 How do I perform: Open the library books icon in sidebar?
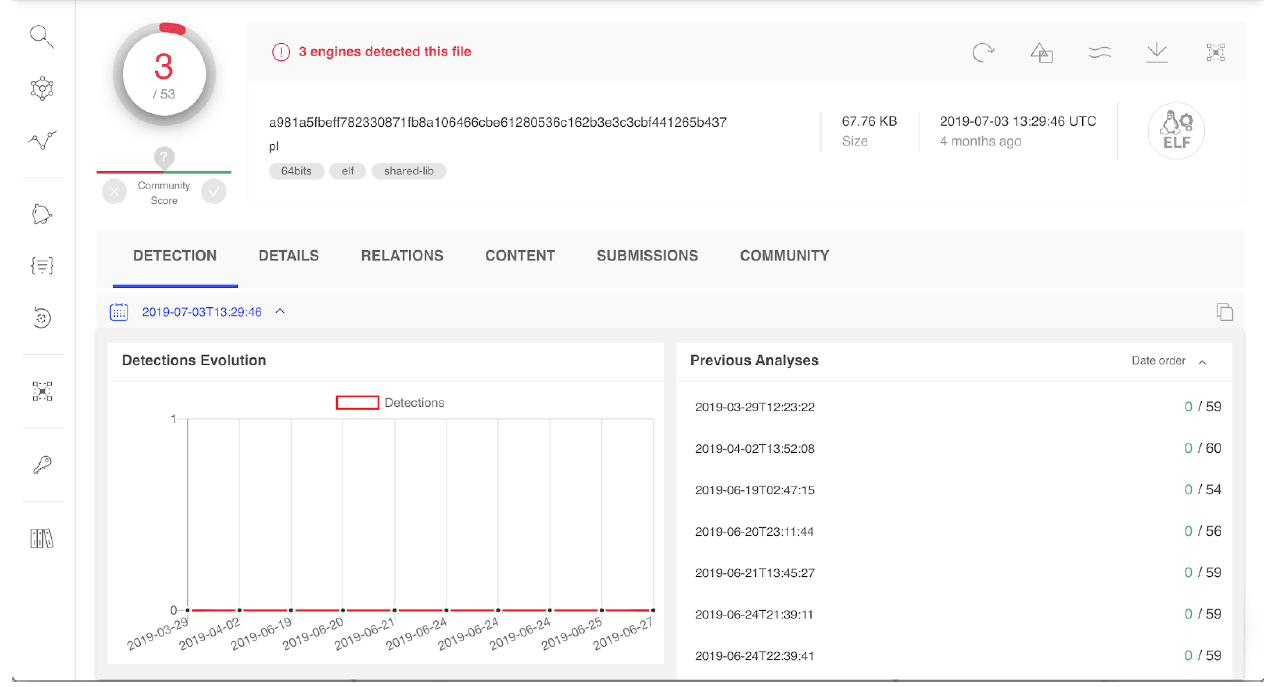coord(41,539)
